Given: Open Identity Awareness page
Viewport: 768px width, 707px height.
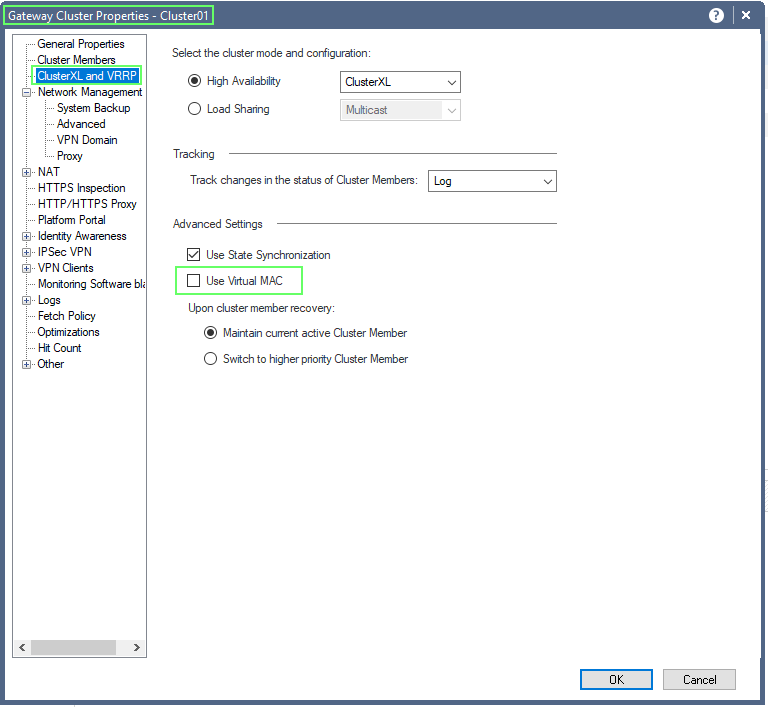Looking at the screenshot, I should click(82, 236).
